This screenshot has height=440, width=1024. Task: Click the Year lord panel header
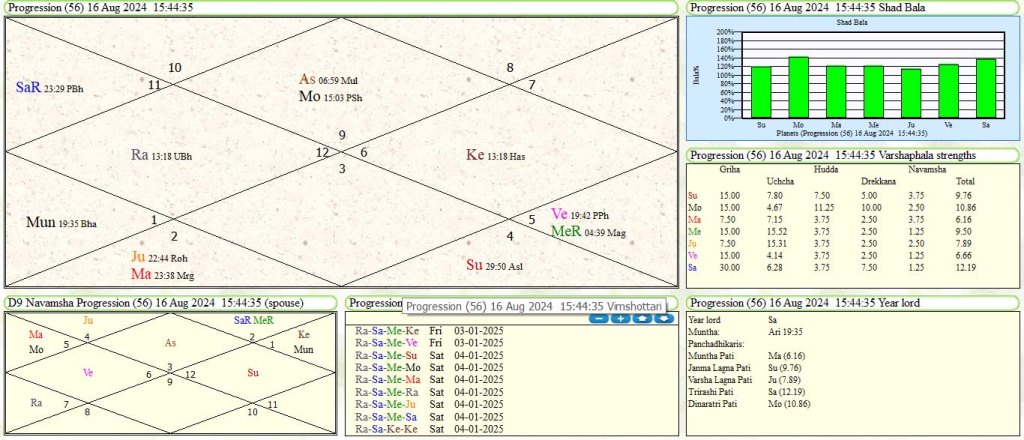tap(850, 303)
